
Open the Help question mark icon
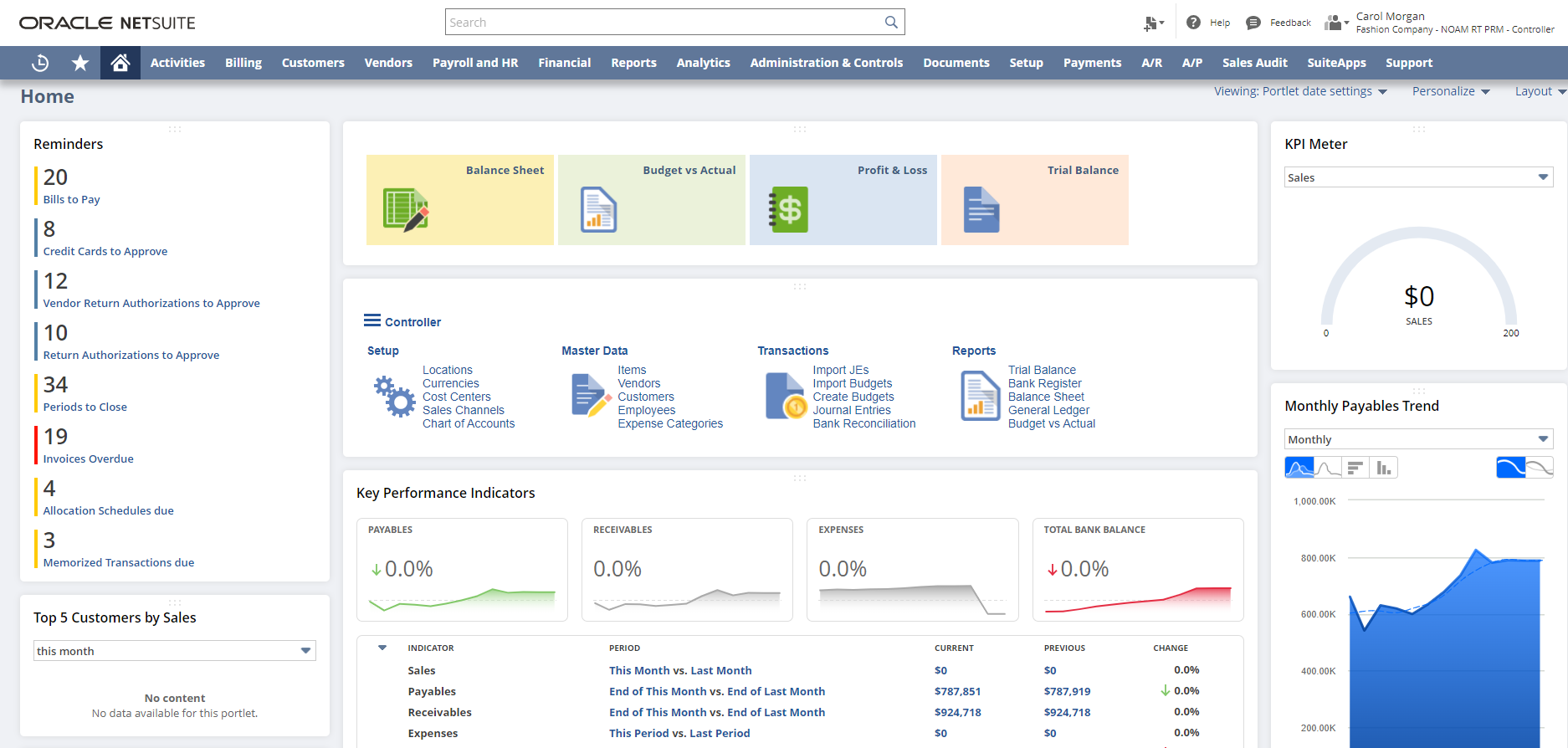[1193, 23]
